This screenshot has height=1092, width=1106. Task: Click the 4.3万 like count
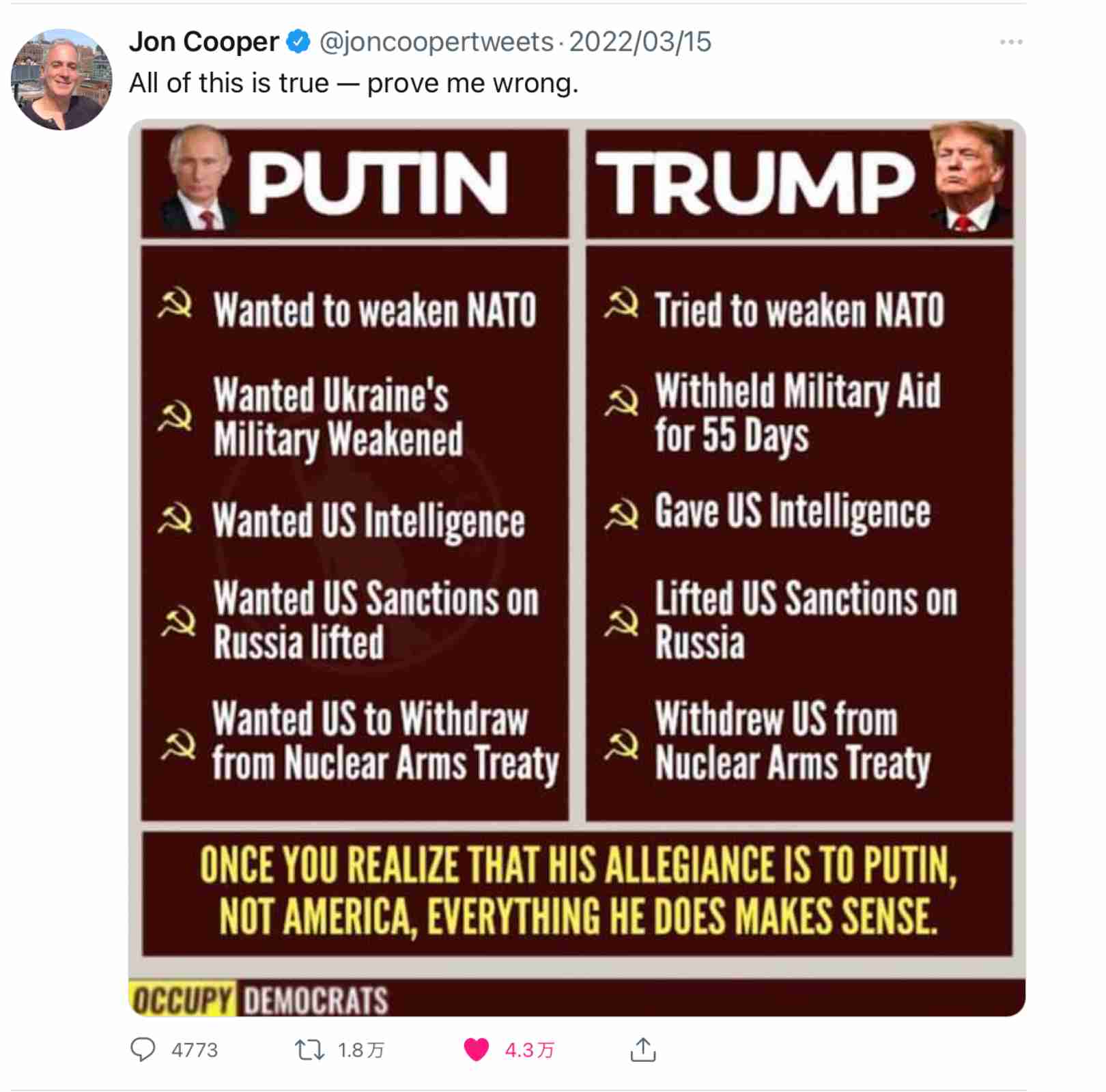pyautogui.click(x=529, y=1050)
